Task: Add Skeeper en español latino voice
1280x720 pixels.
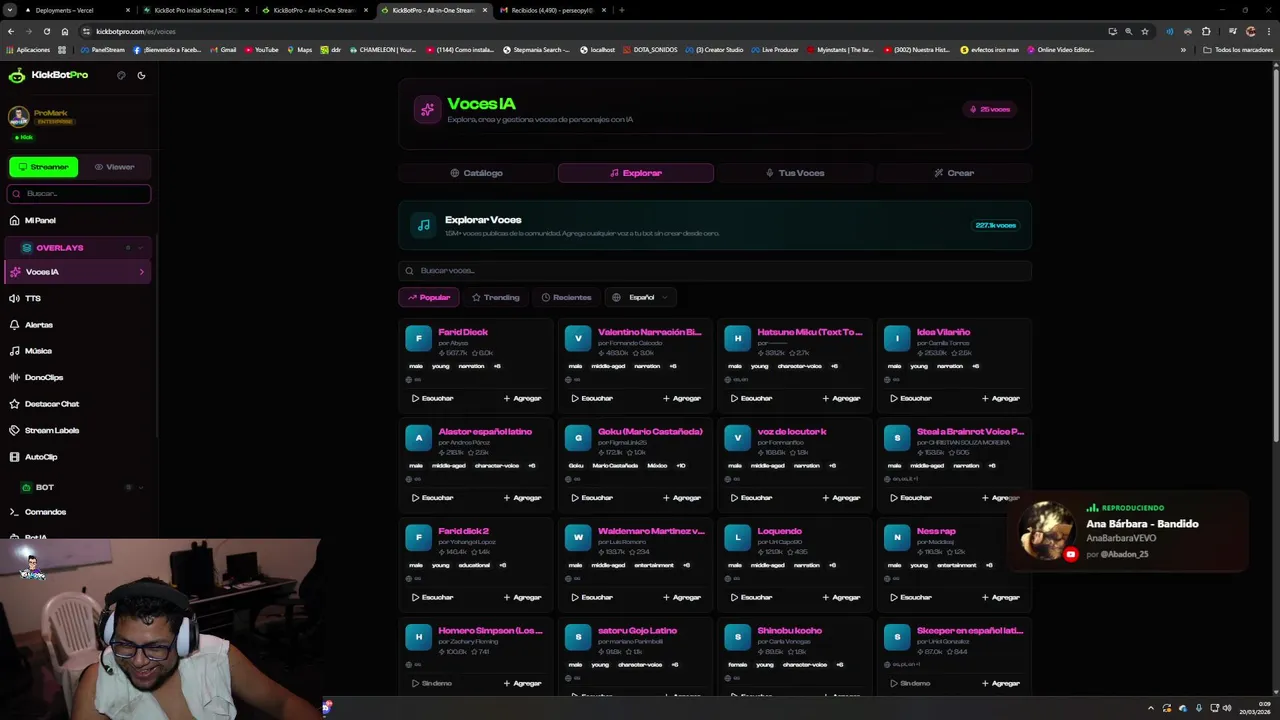Action: 1000,683
